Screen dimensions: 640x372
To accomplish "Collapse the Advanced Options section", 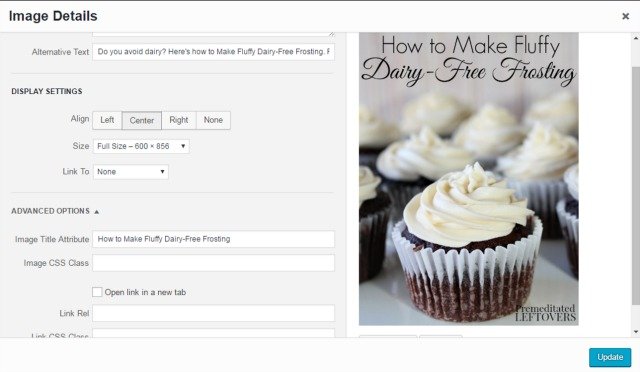I will coord(55,211).
